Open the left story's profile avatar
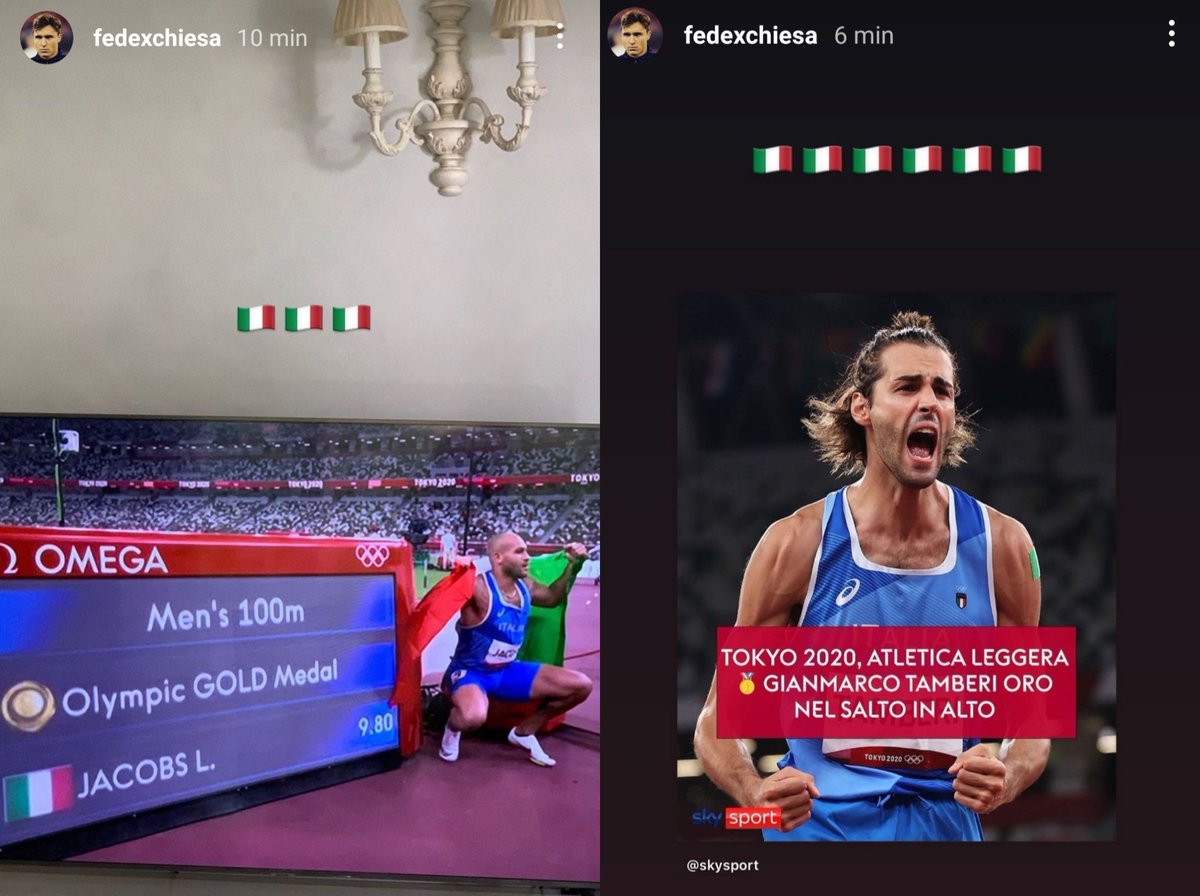This screenshot has height=896, width=1200. (x=46, y=38)
